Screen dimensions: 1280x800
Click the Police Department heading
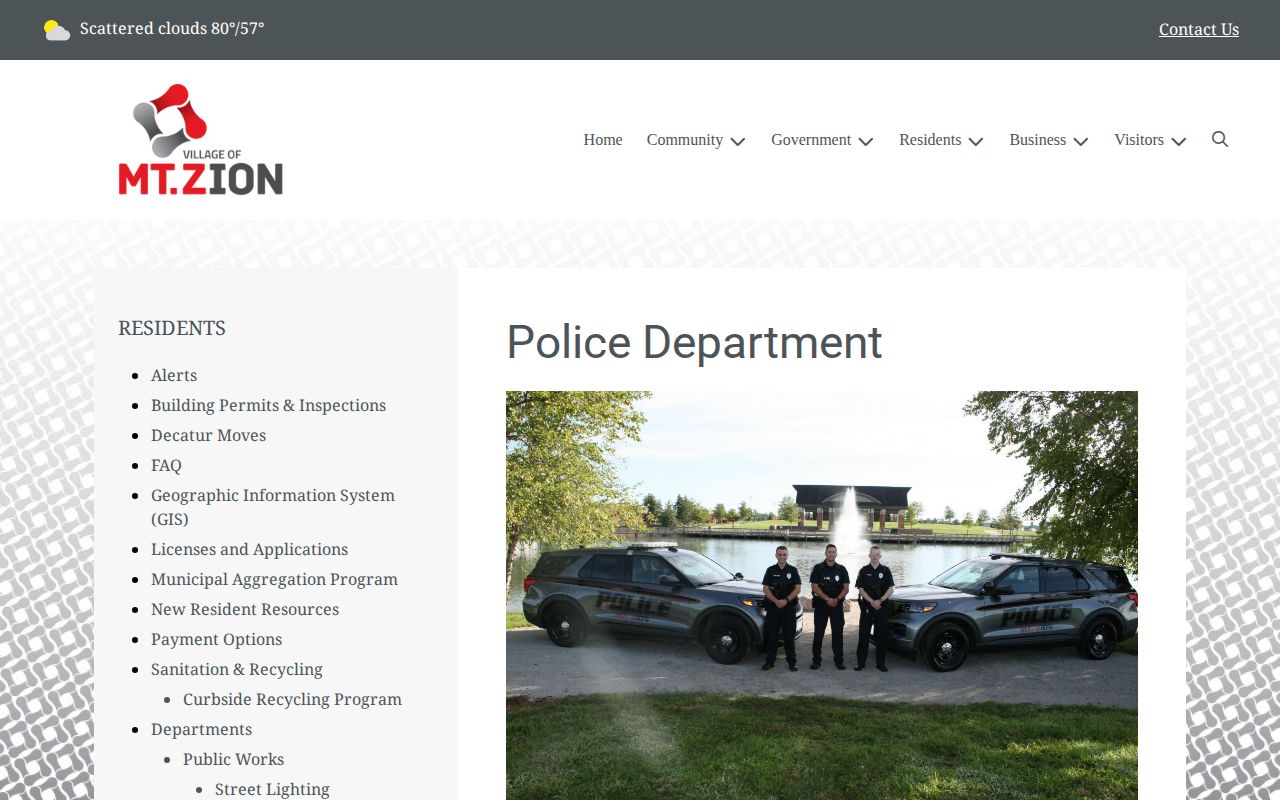pos(694,342)
